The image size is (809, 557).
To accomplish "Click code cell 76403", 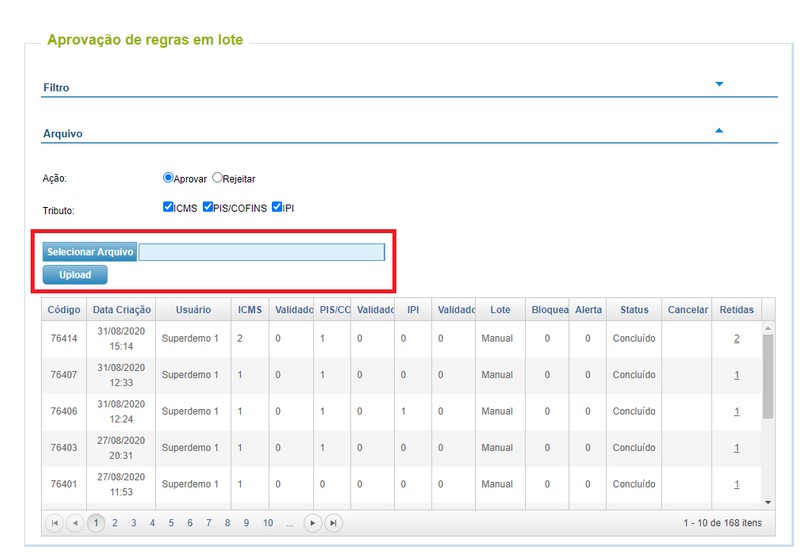I will [x=64, y=448].
